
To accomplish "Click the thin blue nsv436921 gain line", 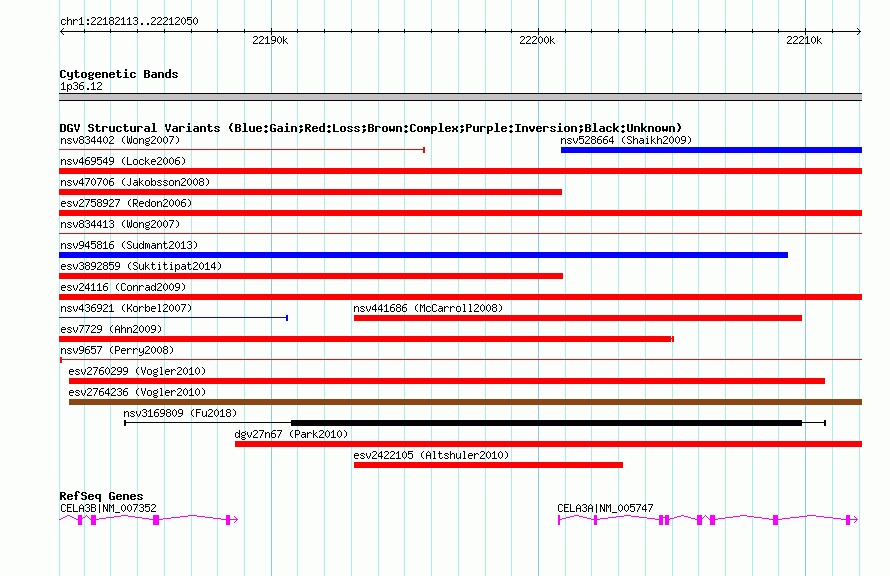I will (x=174, y=318).
